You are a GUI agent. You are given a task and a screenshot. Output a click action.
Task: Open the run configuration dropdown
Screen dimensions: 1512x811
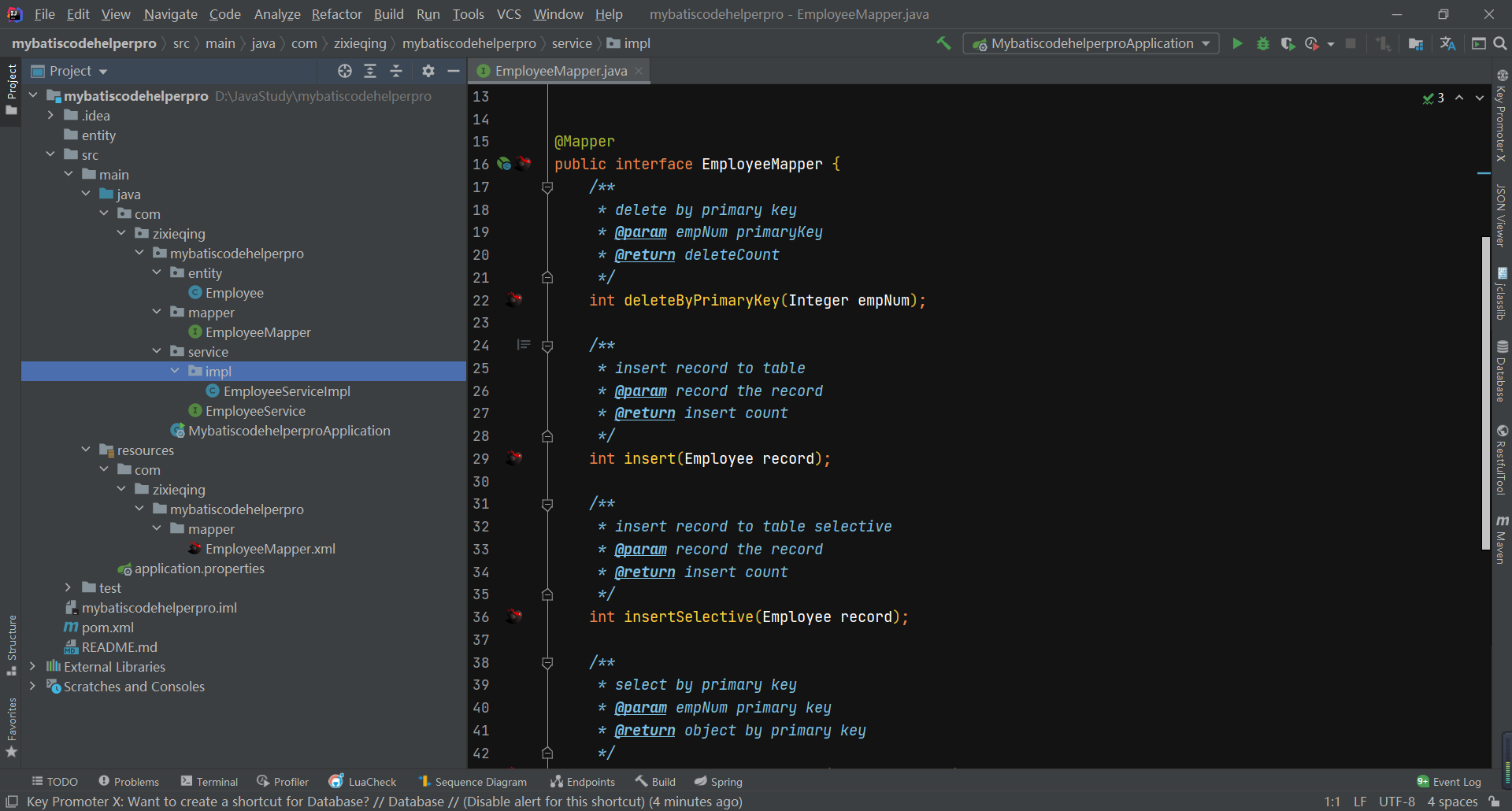click(1091, 43)
